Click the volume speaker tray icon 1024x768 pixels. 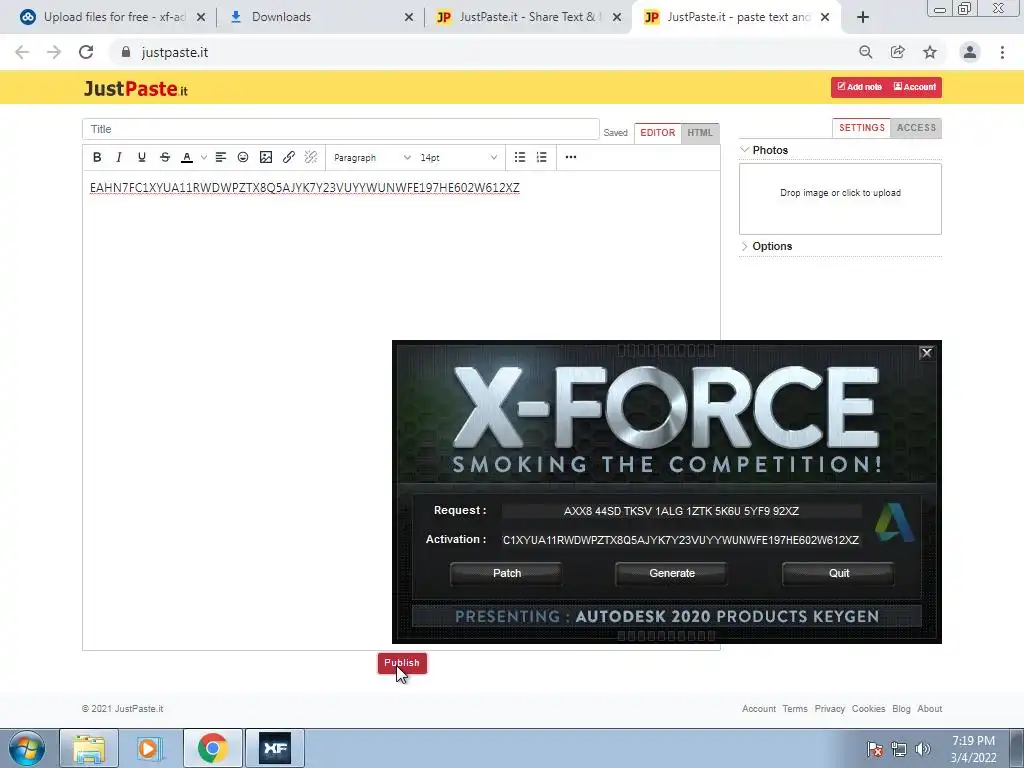922,749
